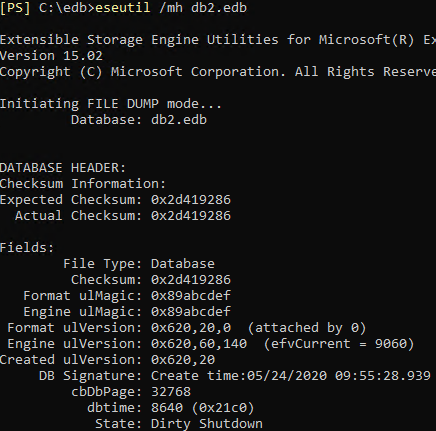Click the Engine ulMagic value 0x89abcdef

click(191, 312)
